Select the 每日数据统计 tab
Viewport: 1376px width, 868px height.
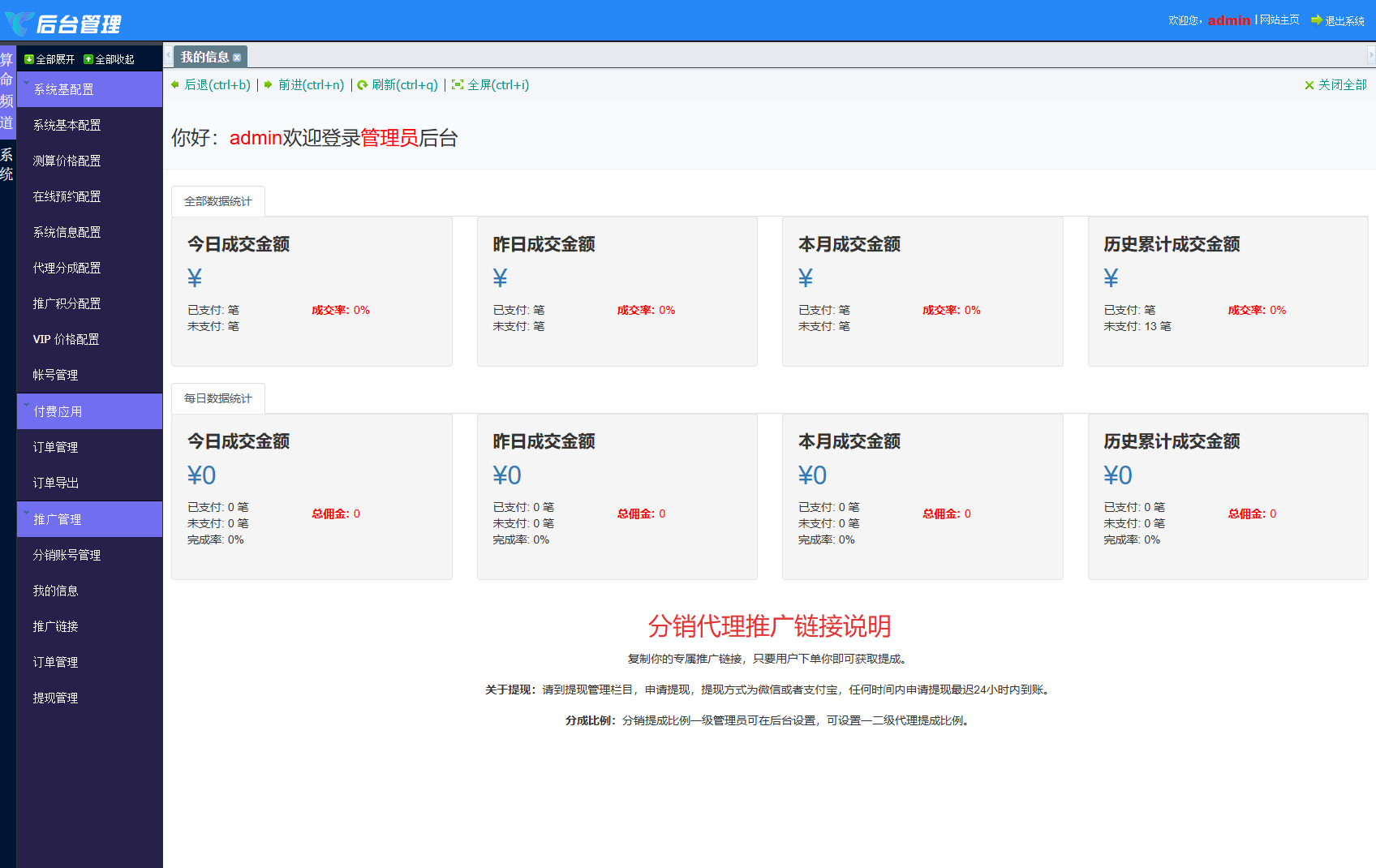[x=217, y=397]
